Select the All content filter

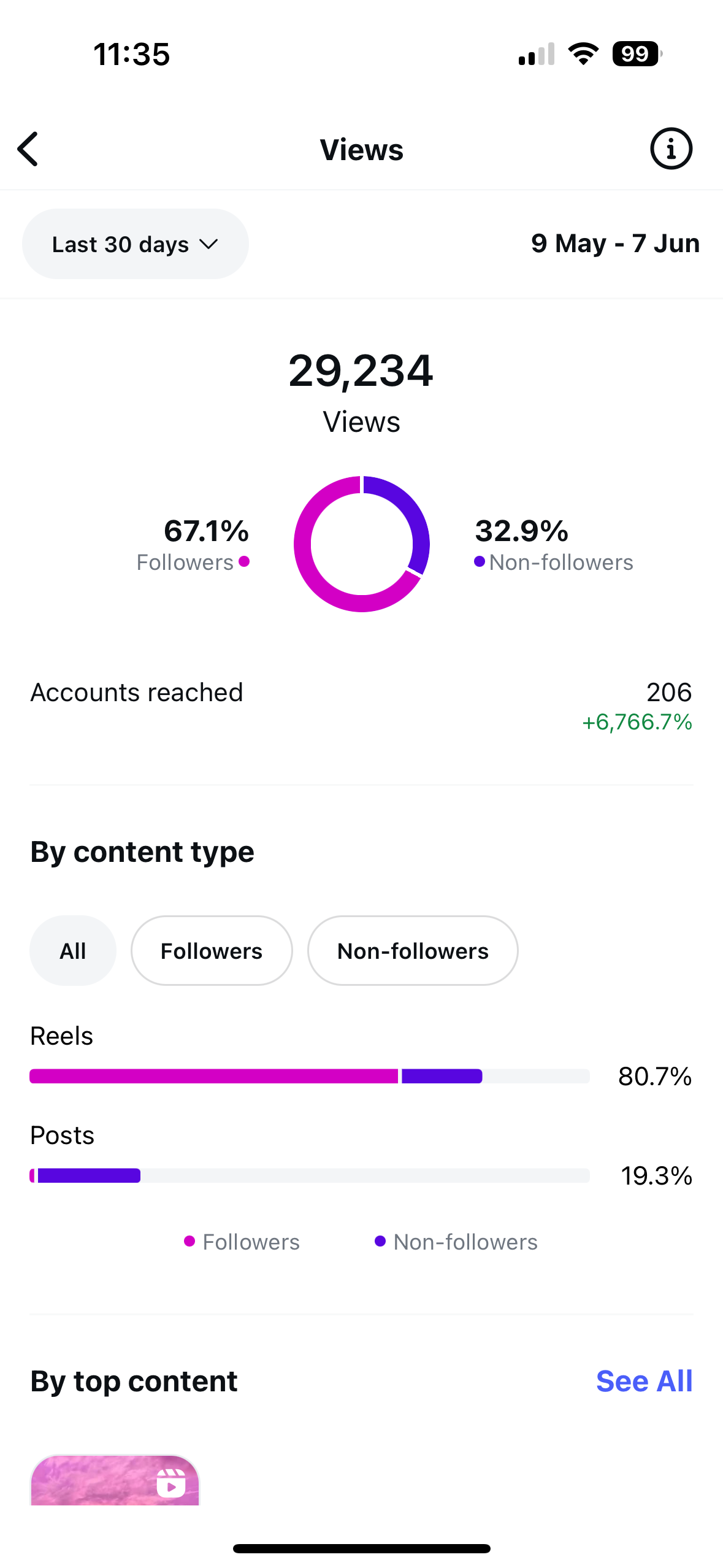73,951
